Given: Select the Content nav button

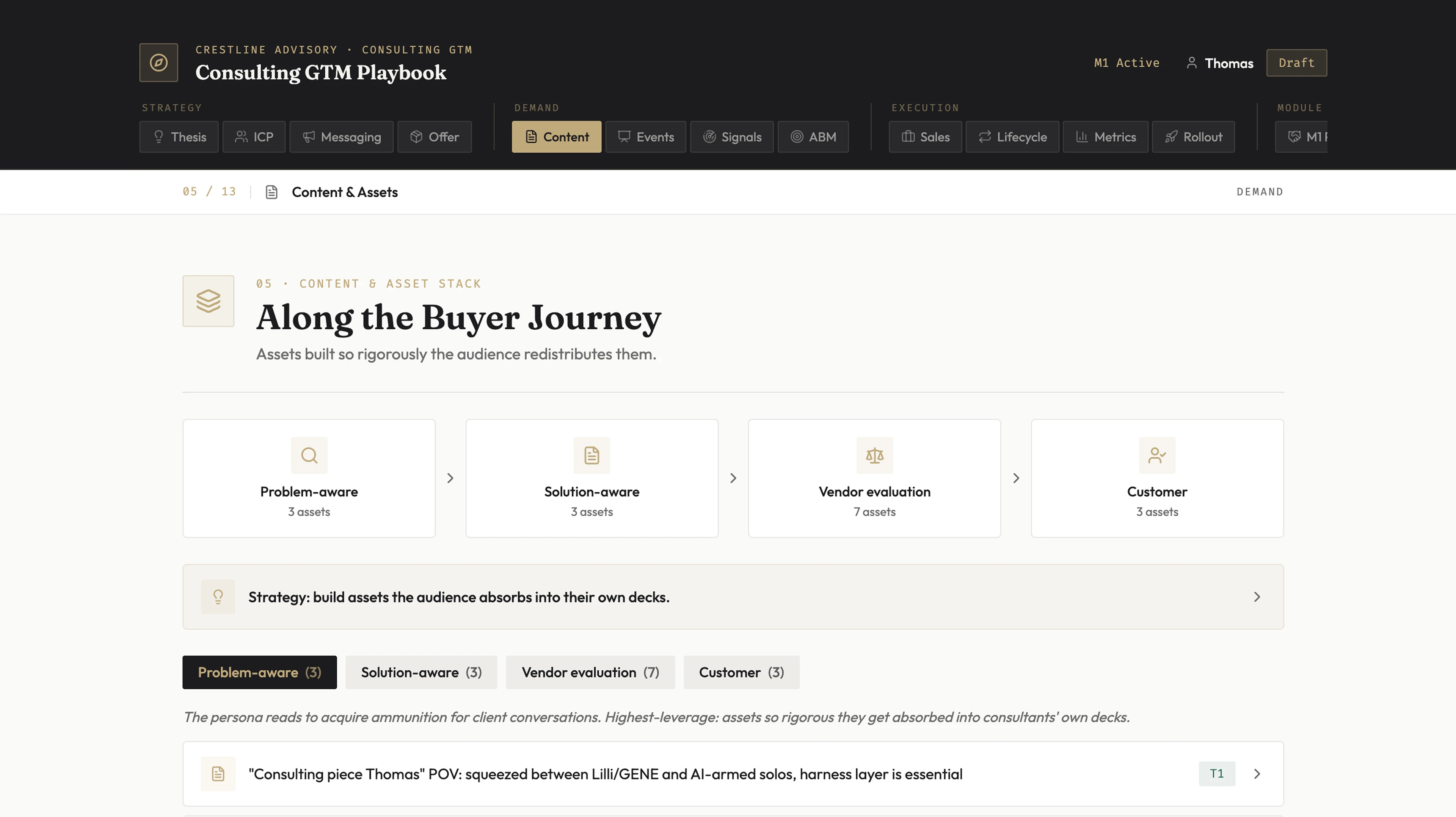Looking at the screenshot, I should coord(557,137).
